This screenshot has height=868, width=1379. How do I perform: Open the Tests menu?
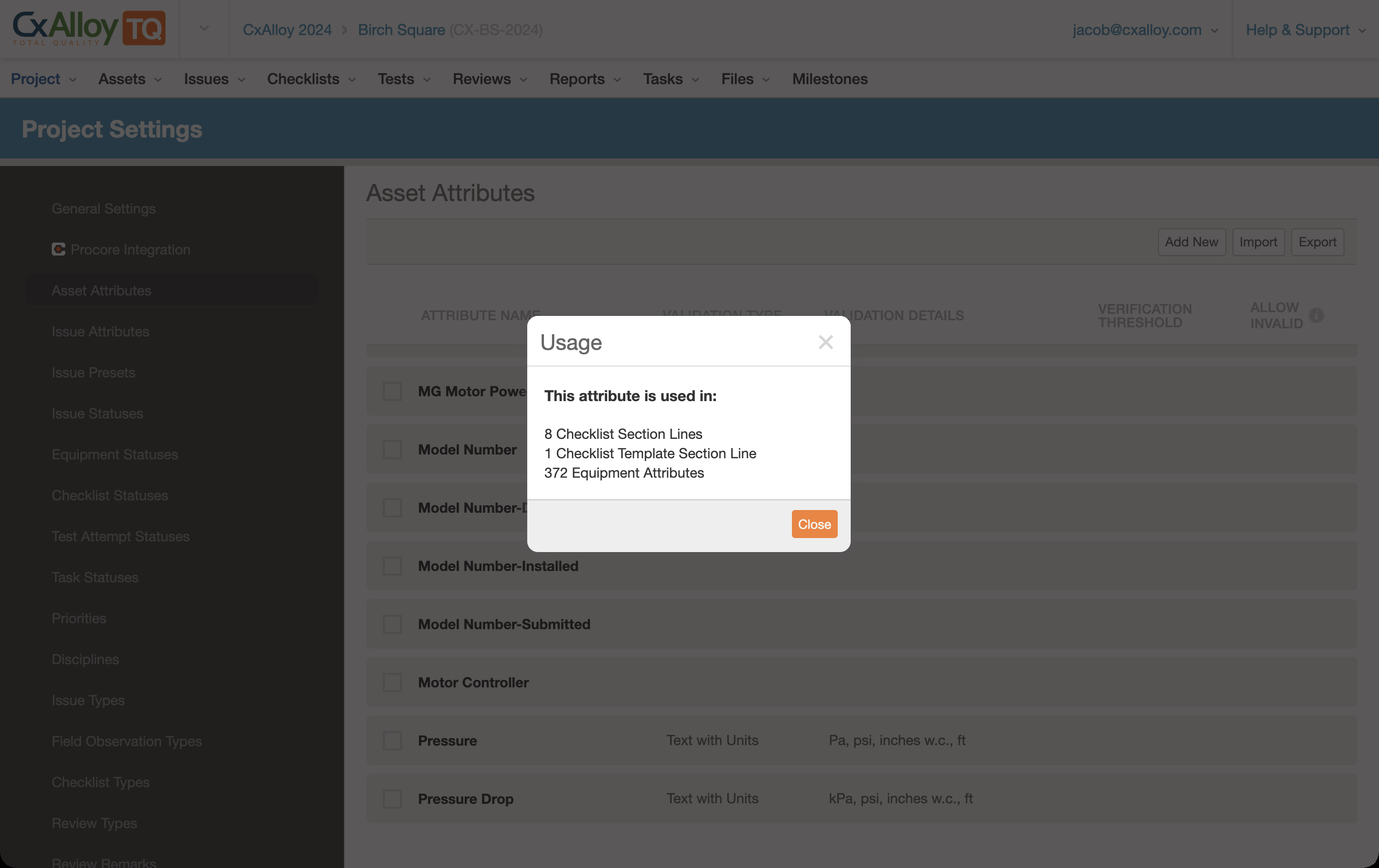(x=404, y=78)
